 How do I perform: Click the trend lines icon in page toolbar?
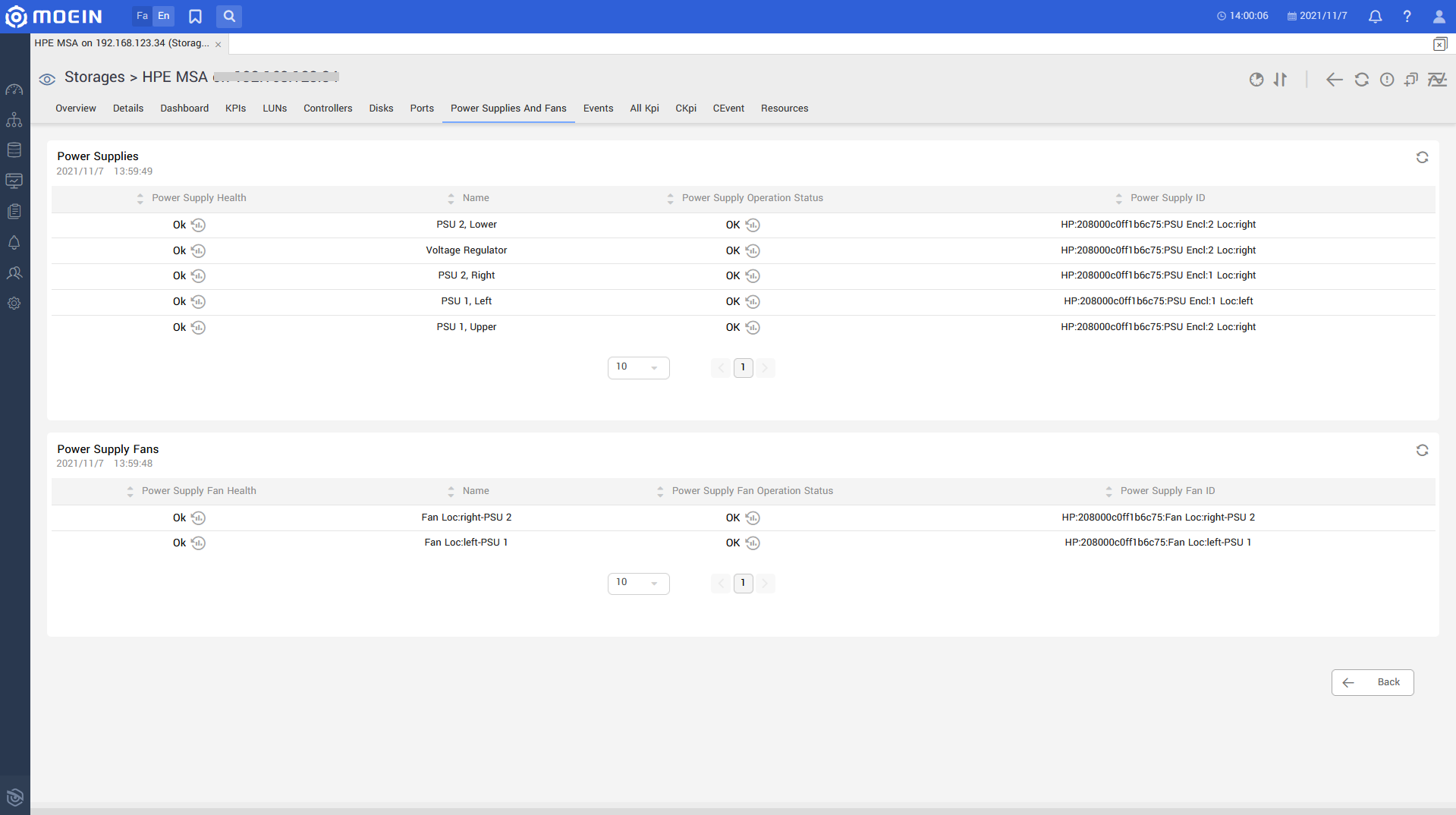1437,80
